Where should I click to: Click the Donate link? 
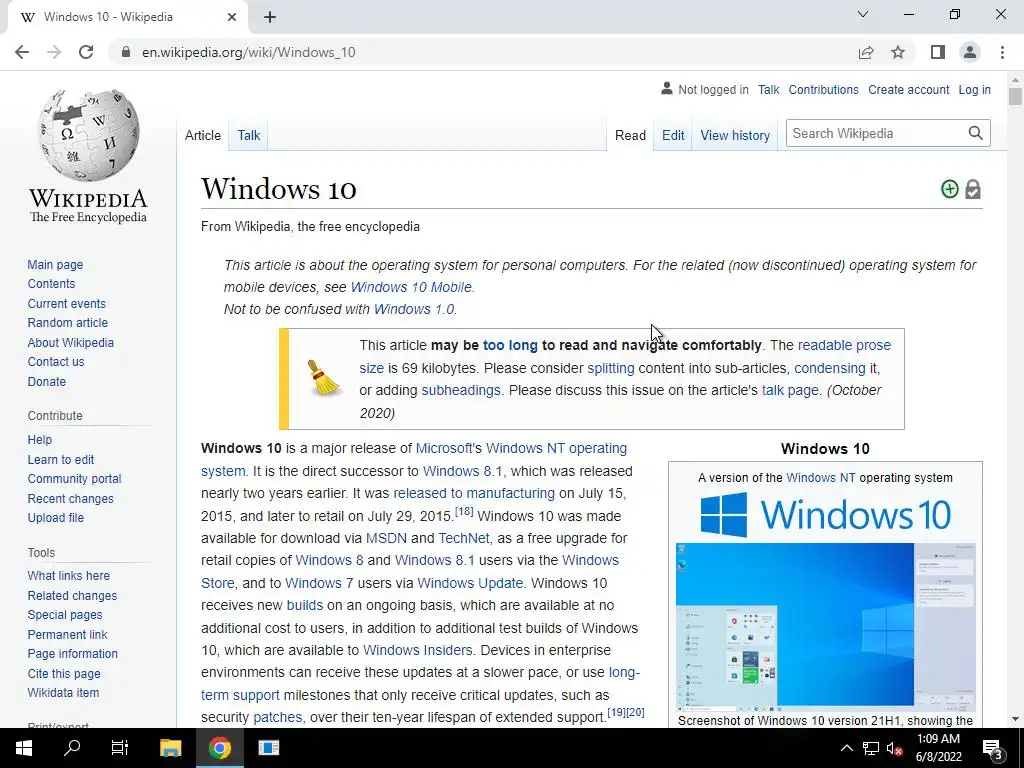click(47, 381)
